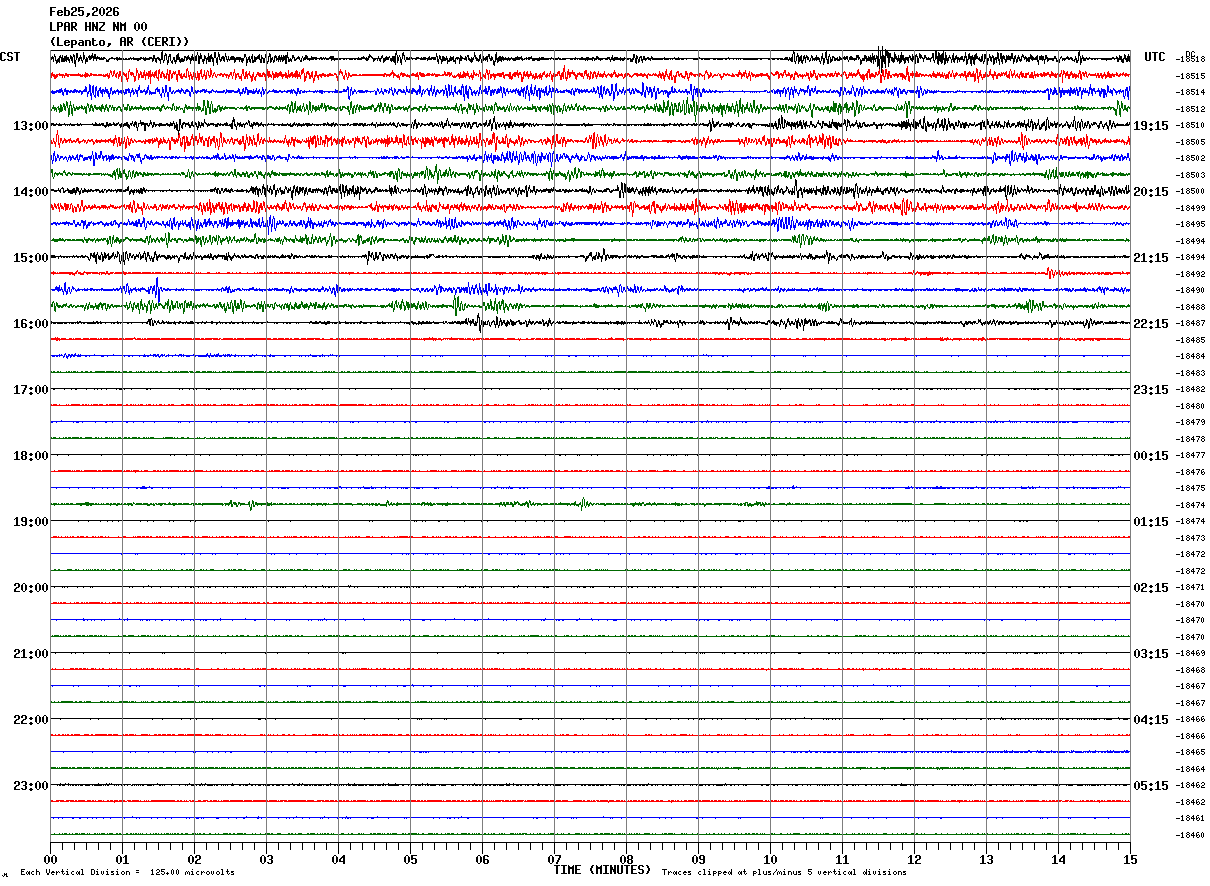1210x886 pixels.
Task: Click minute tick label '07' on time axis
Action: point(554,860)
